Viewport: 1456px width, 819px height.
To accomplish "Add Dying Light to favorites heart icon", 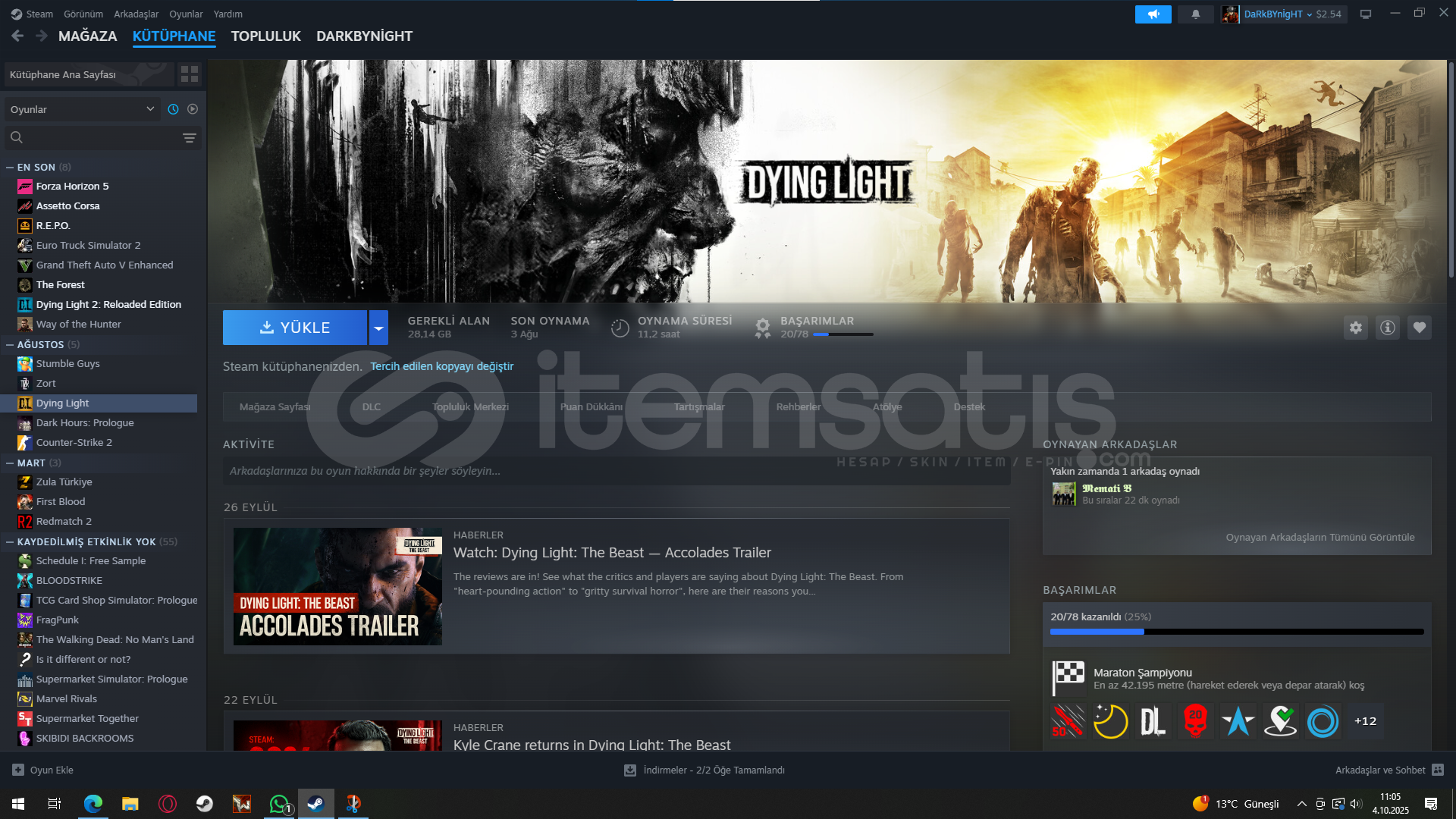I will pos(1420,328).
